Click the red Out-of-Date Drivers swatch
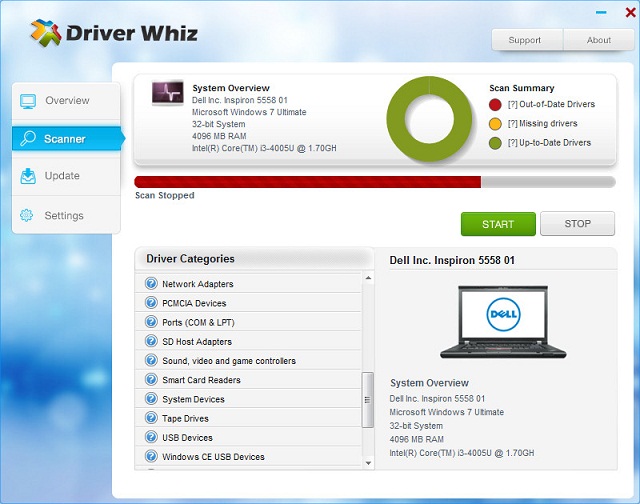This screenshot has width=640, height=504. (x=495, y=104)
